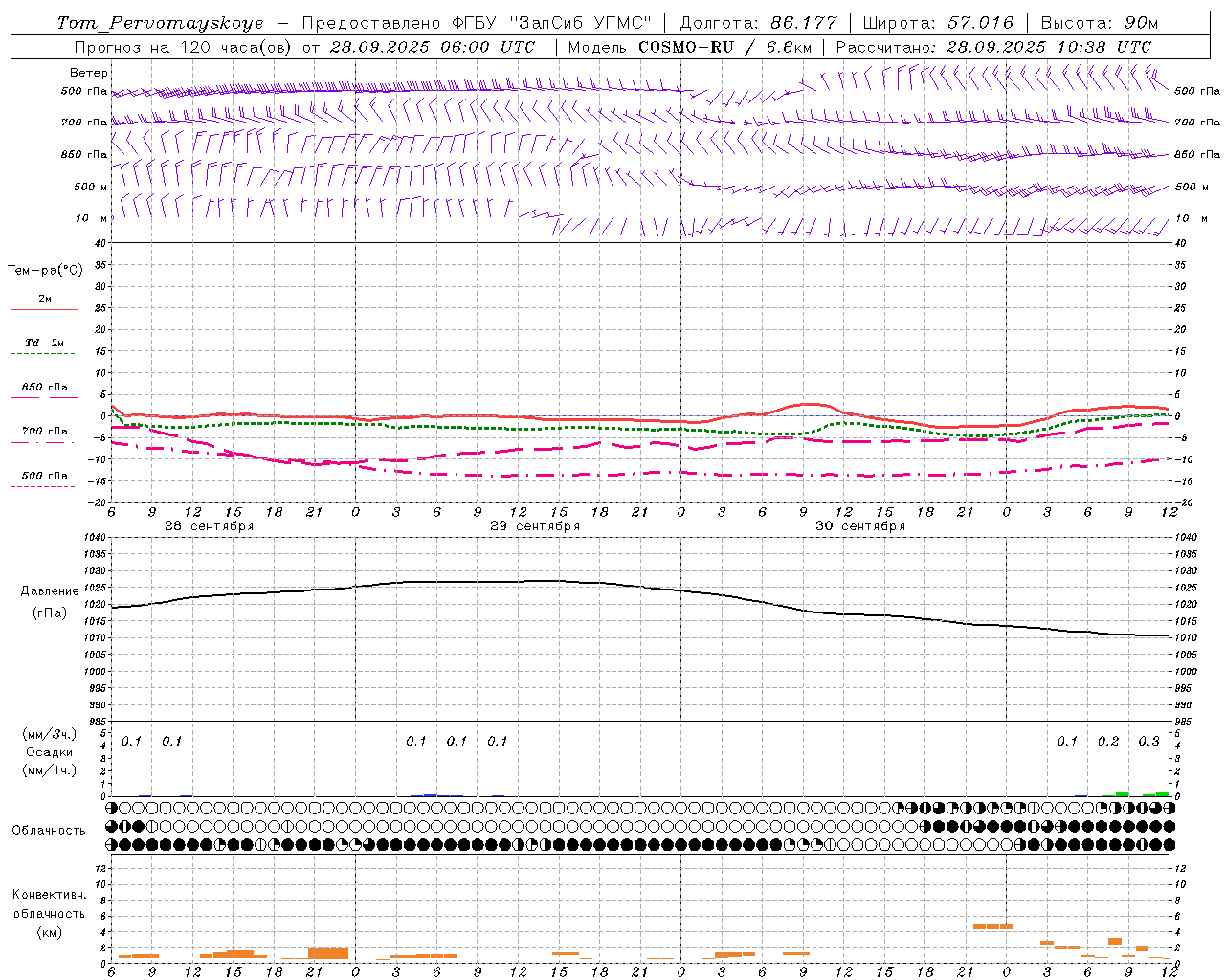Click the Конвективн. label of convective cloud panel
Image resolution: width=1225 pixels, height=980 pixels.
point(49,895)
